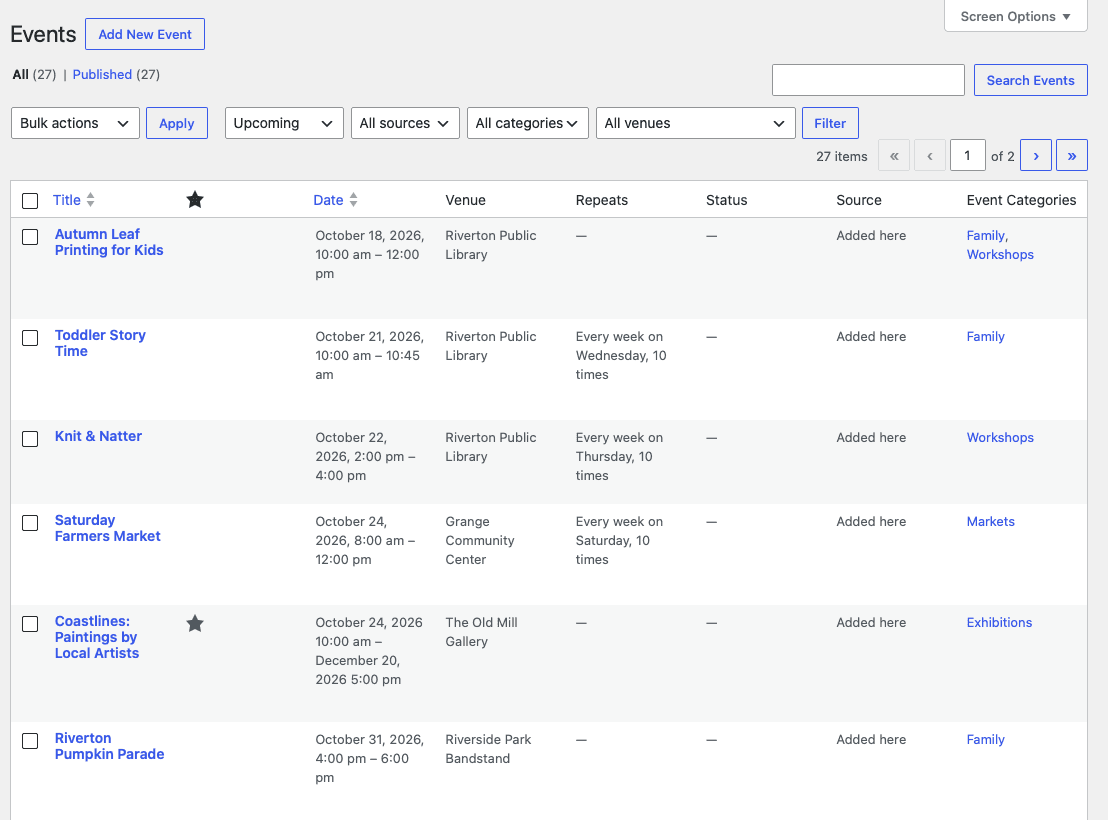Screen dimensions: 1108x820
Task: Select the All (27) view
Action: [x=34, y=74]
